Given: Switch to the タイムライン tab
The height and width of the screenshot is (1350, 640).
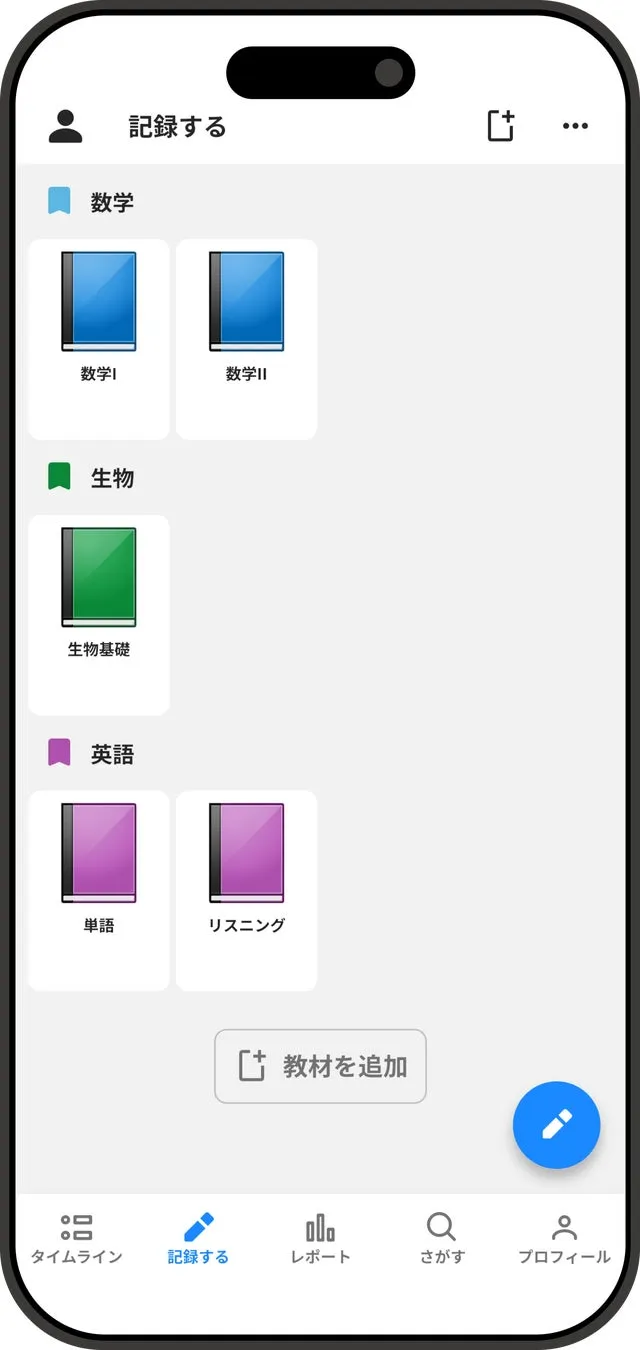Looking at the screenshot, I should [76, 1238].
